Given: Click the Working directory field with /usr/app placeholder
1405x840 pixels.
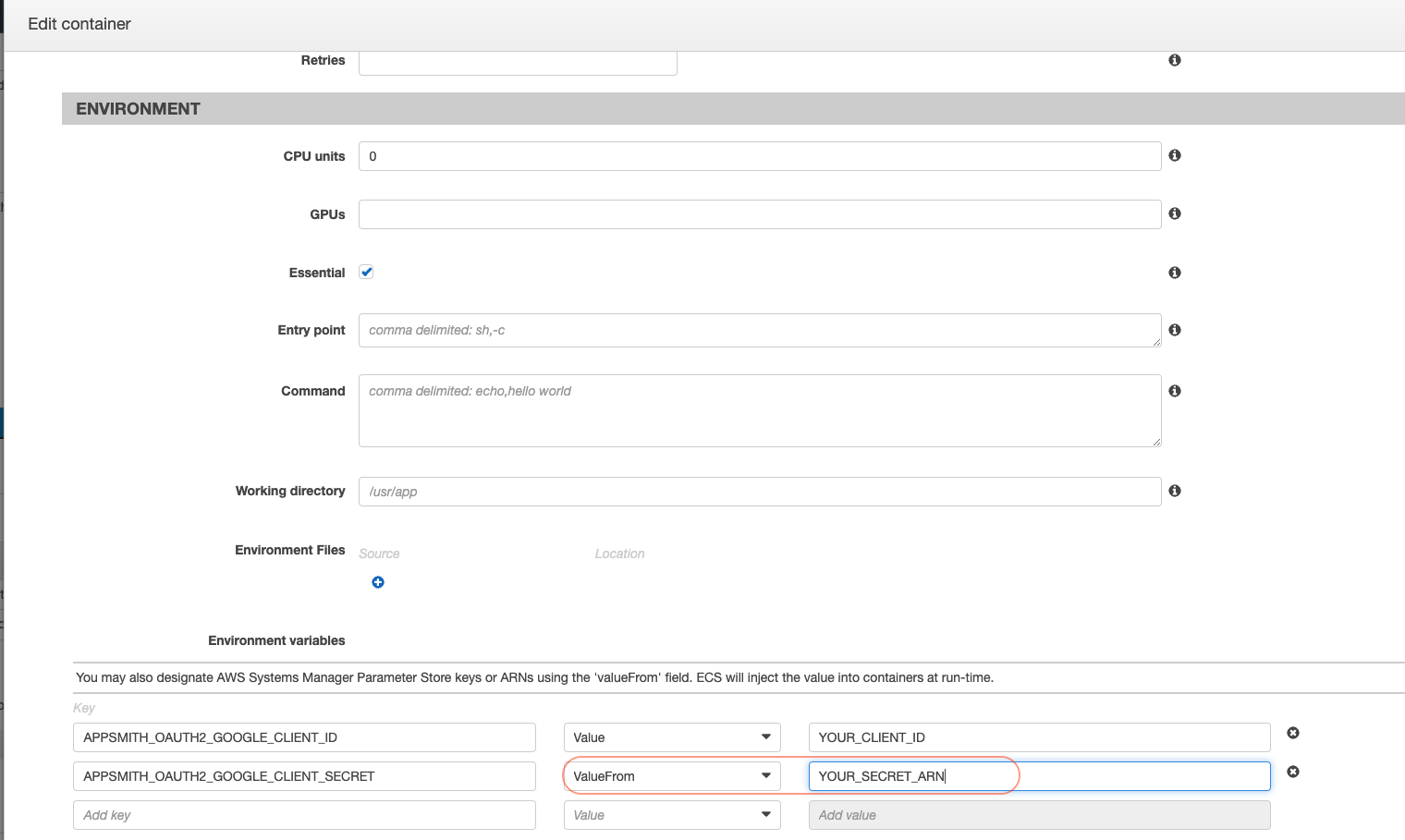Looking at the screenshot, I should click(x=760, y=491).
